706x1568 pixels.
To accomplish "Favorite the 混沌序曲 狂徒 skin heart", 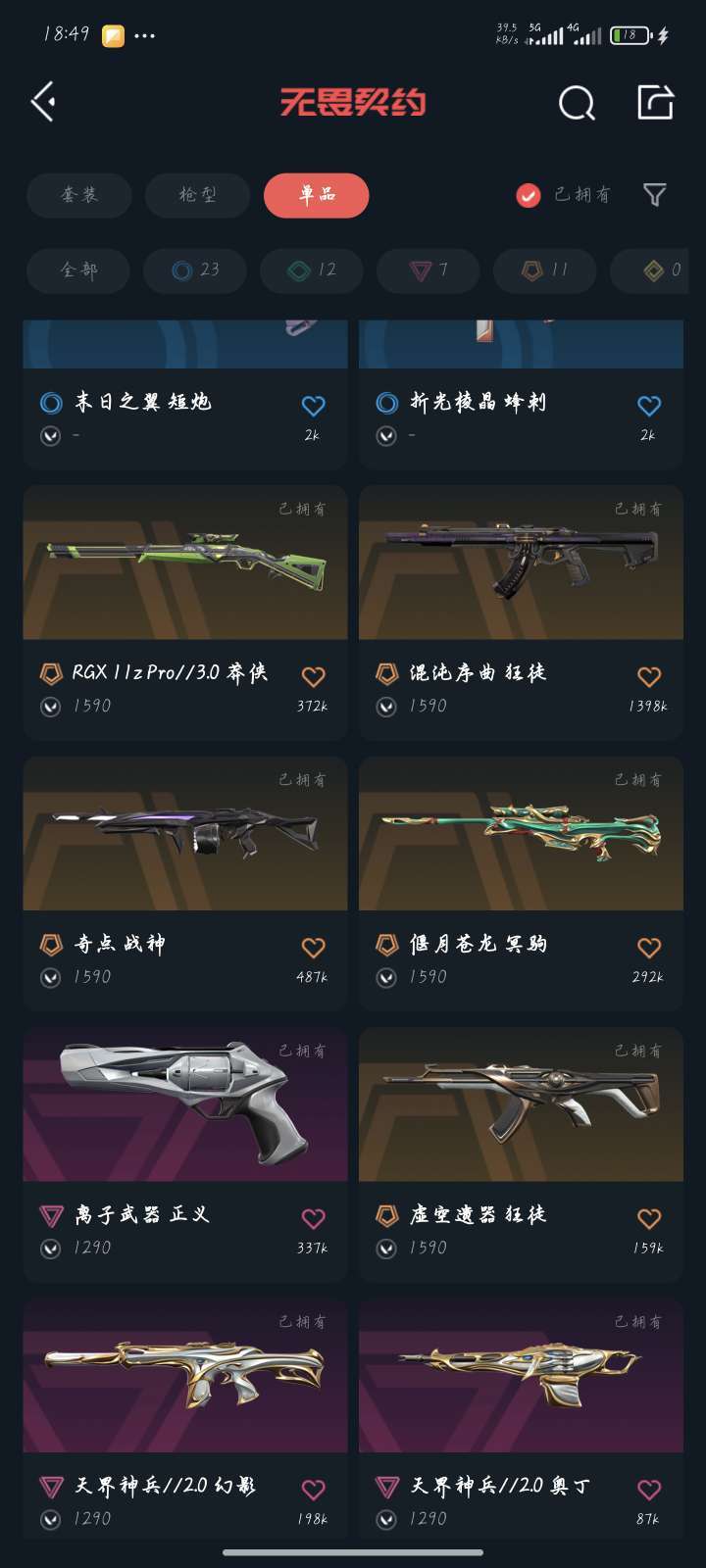I will pyautogui.click(x=649, y=676).
